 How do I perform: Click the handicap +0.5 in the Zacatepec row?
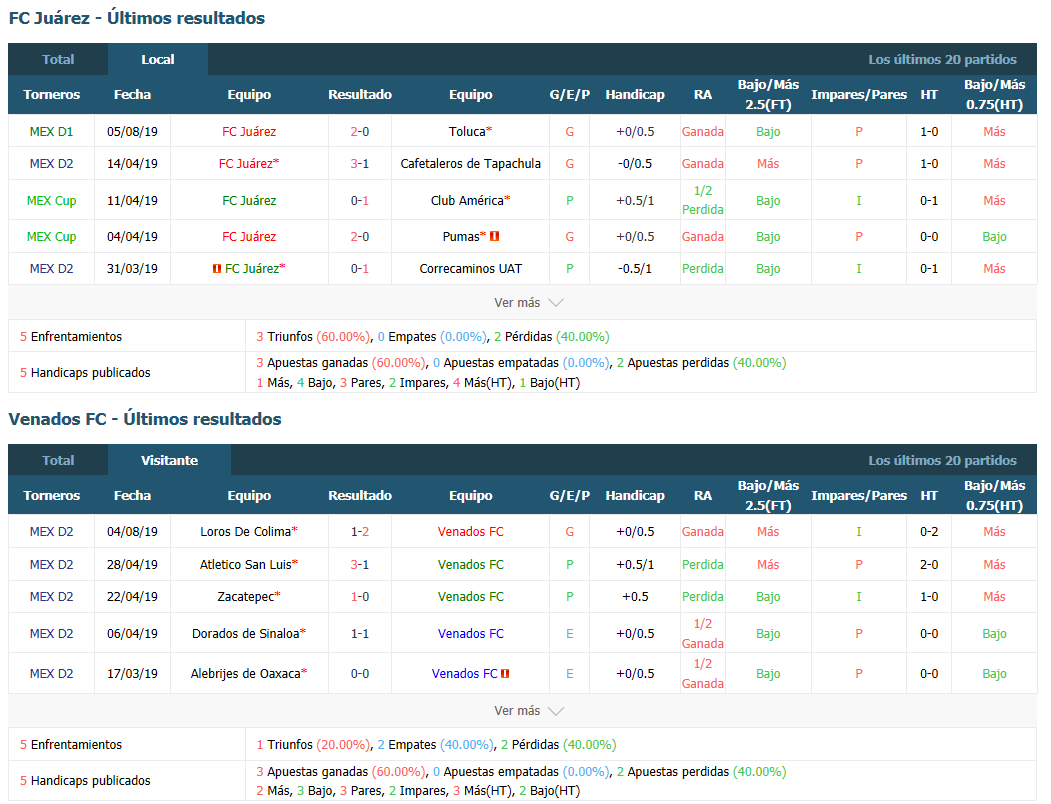click(635, 597)
